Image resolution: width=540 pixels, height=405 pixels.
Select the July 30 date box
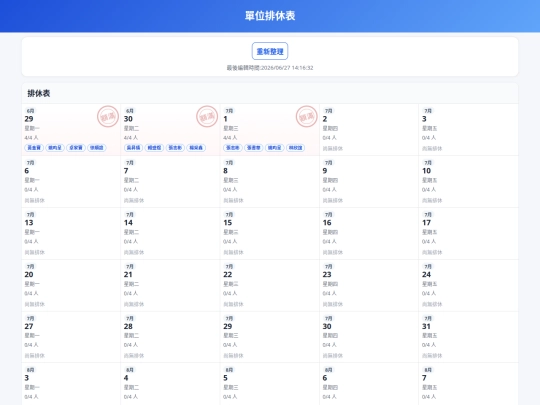pos(369,337)
